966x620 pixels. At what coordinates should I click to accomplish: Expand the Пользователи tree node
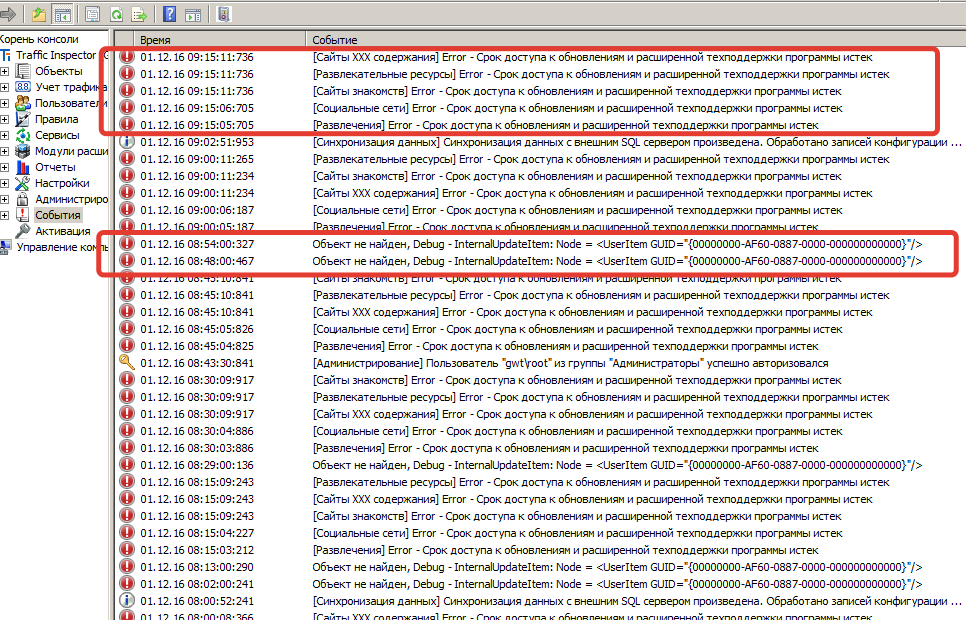4,104
